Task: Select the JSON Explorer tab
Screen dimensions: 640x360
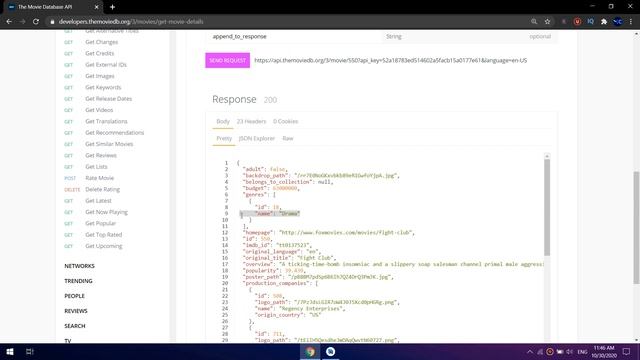Action: (x=257, y=138)
